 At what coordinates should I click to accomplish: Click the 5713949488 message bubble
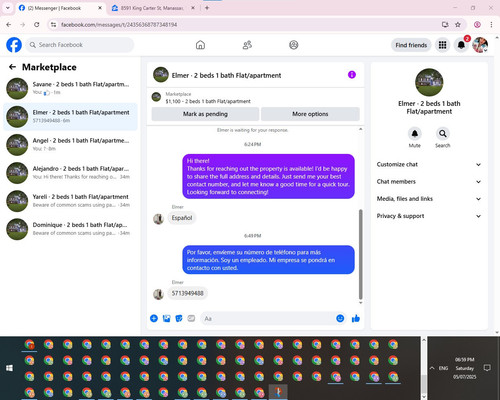[x=188, y=293]
